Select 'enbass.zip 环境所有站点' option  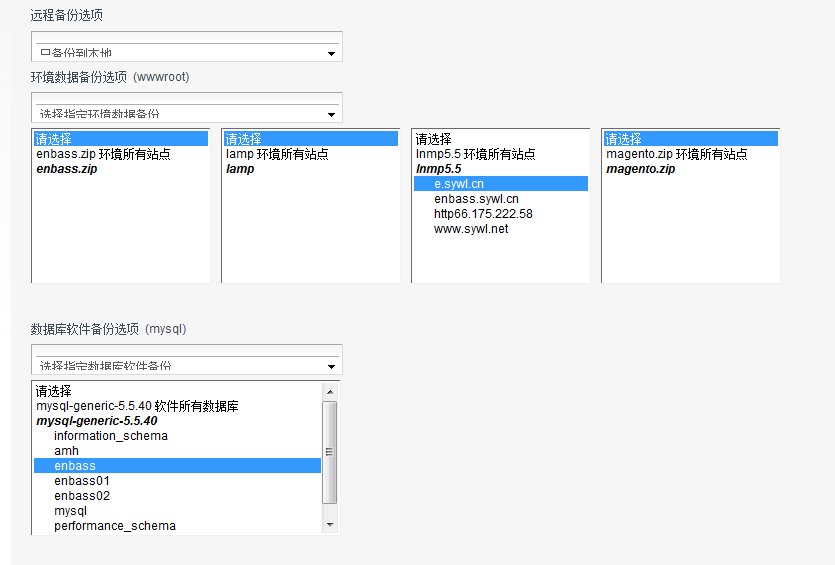click(x=103, y=154)
